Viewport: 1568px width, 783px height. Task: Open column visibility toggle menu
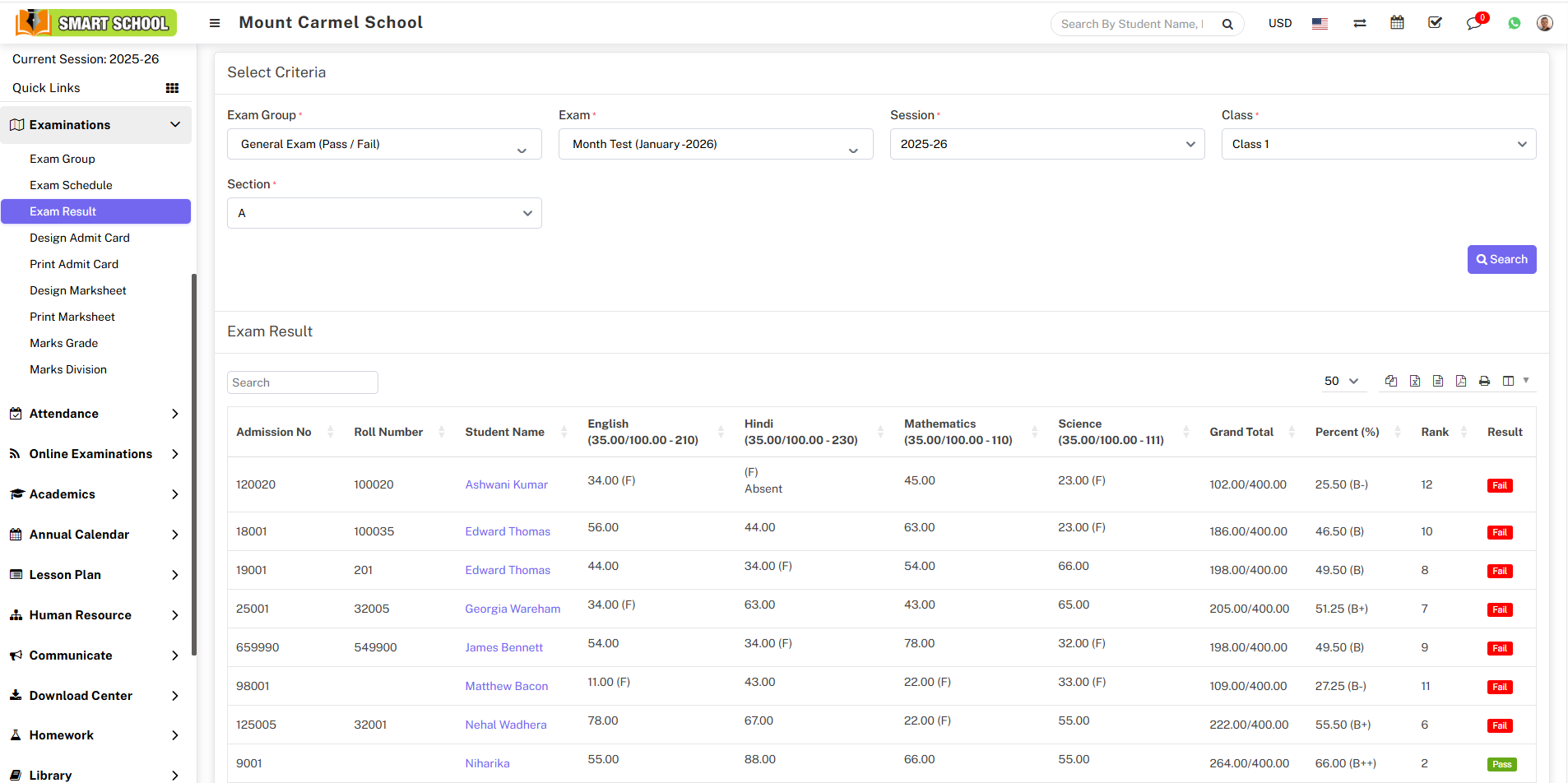[x=1514, y=381]
